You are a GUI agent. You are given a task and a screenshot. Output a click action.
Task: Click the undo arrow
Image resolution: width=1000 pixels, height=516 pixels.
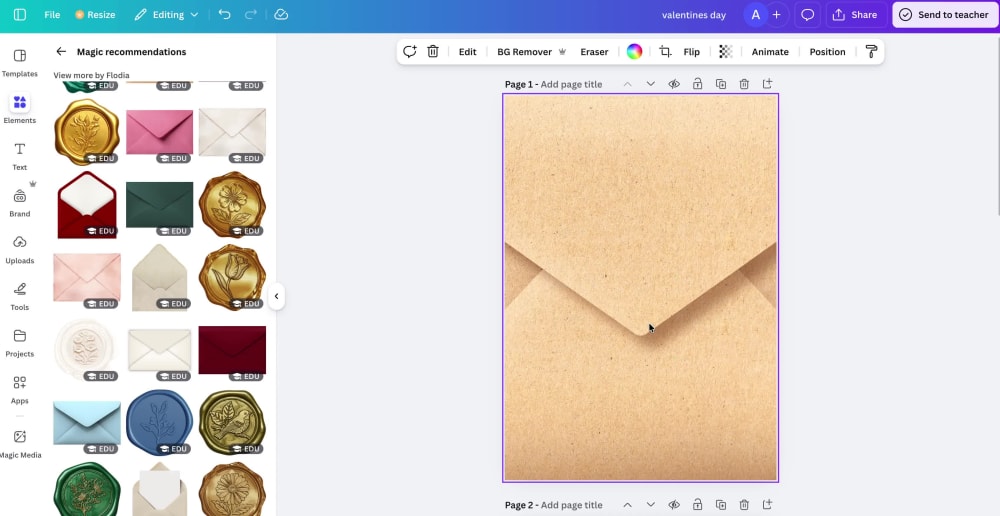coord(224,15)
